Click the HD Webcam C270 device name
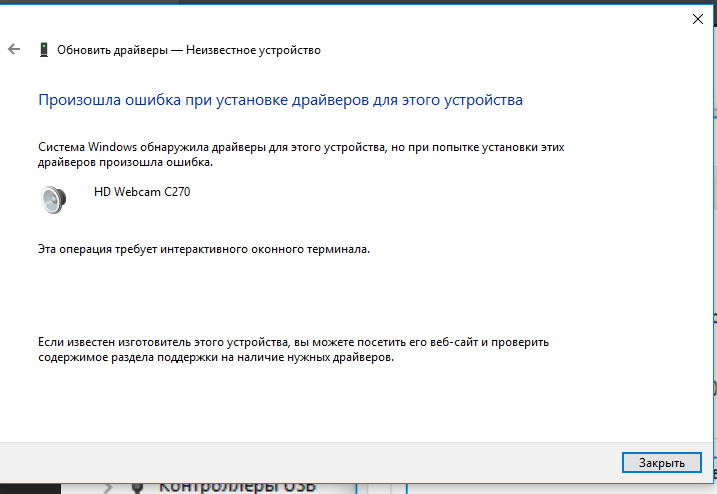This screenshot has width=717, height=494. tap(142, 192)
